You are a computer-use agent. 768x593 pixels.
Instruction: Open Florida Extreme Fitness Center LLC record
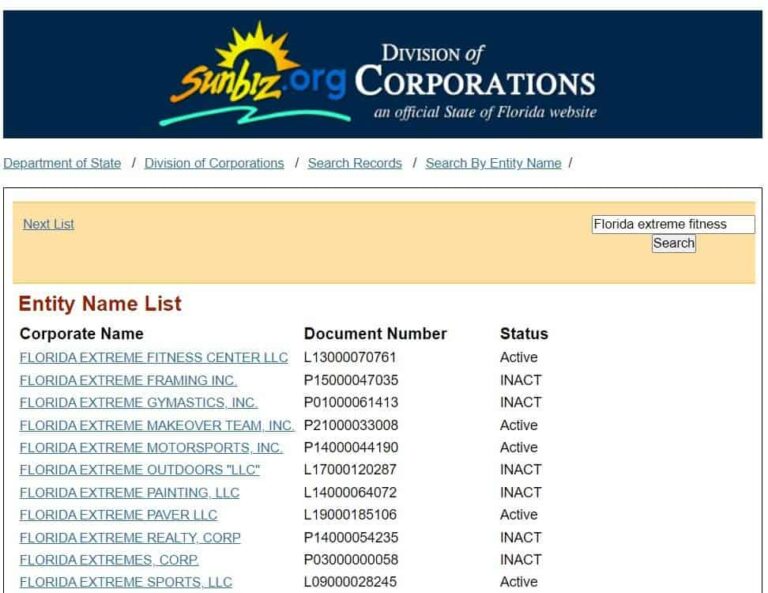(x=153, y=357)
